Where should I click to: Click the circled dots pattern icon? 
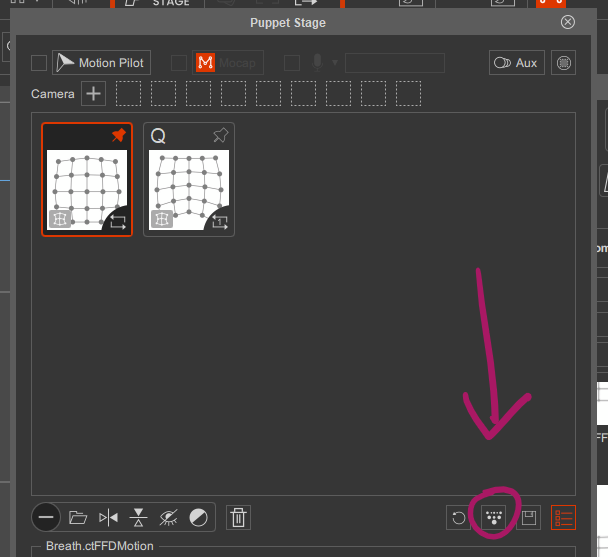click(493, 517)
